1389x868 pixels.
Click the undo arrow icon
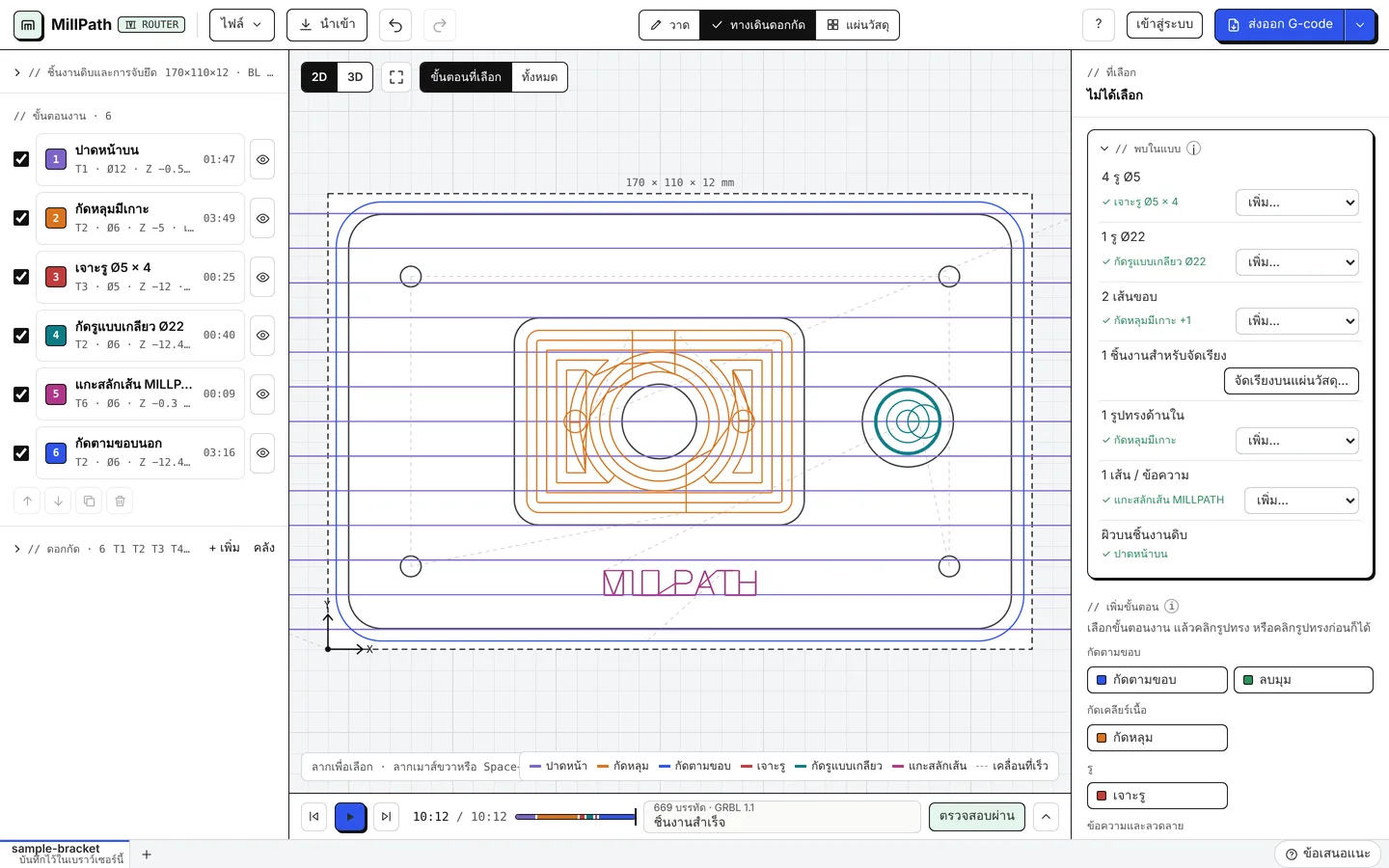coord(395,25)
